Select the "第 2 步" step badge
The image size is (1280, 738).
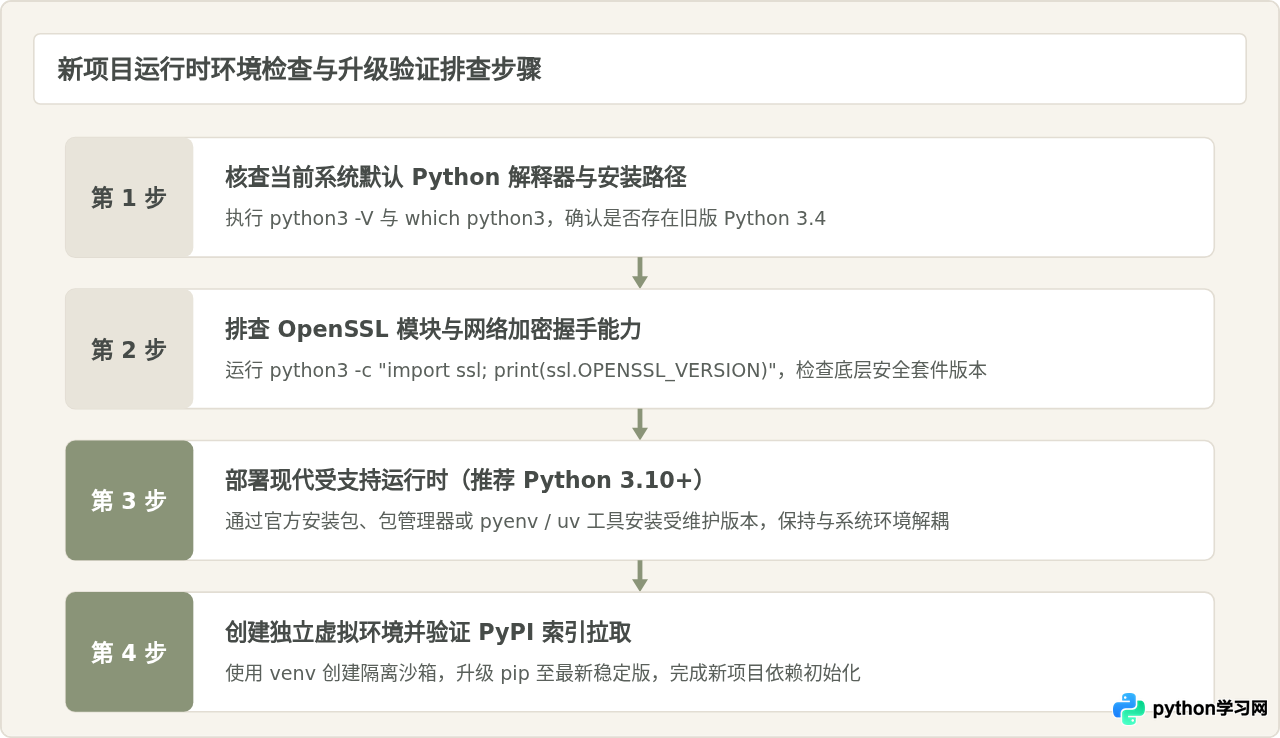129,349
